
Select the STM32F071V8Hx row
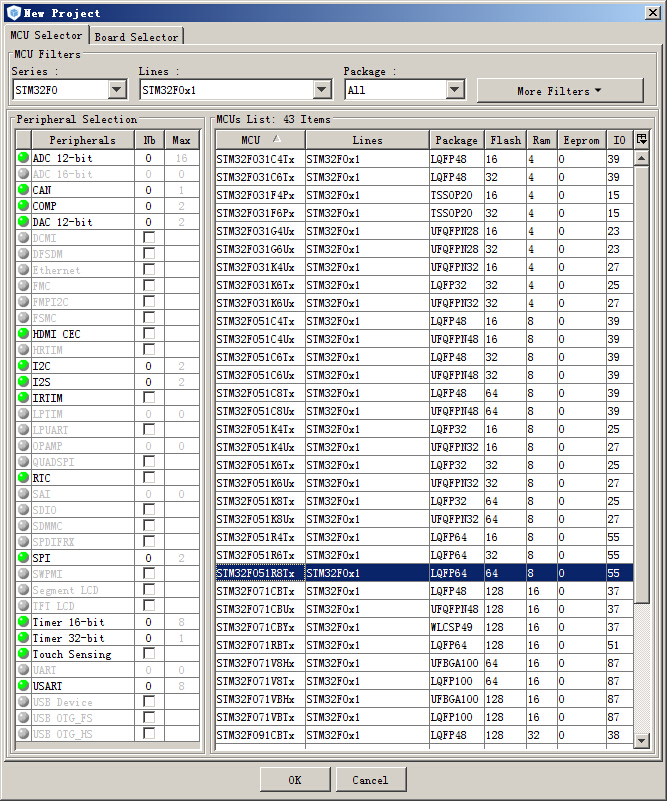click(x=424, y=663)
